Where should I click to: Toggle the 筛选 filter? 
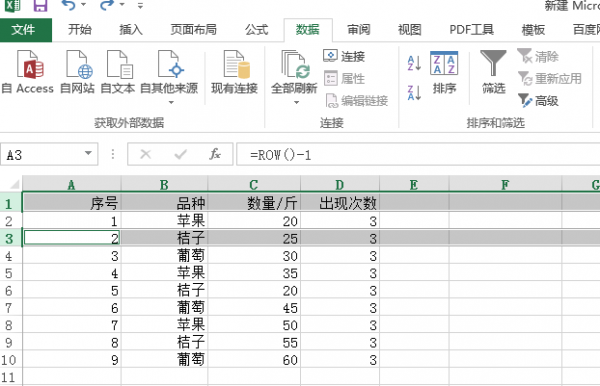[493, 72]
